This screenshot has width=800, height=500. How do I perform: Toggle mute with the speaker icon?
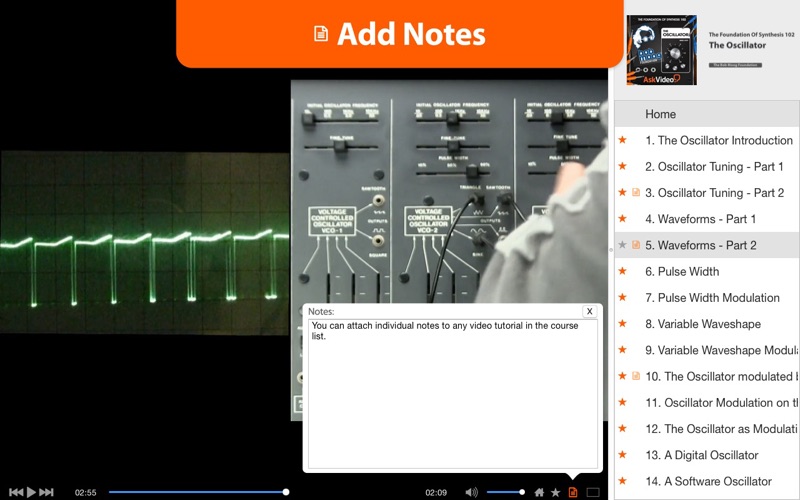pos(471,492)
